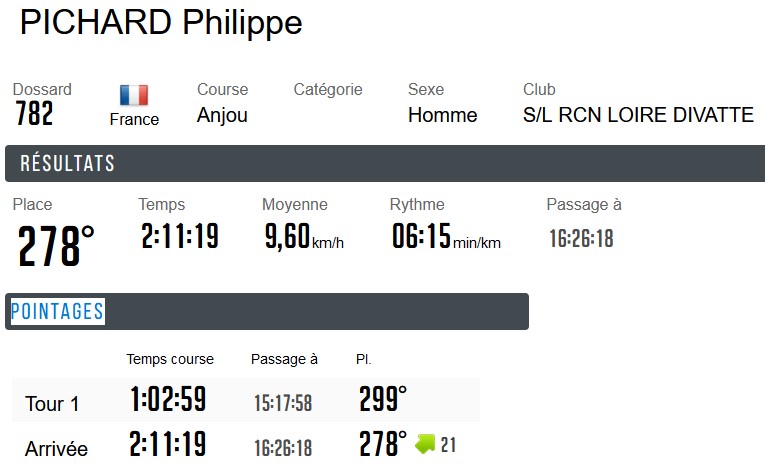Click the green position-gain arrow icon
This screenshot has height=467, width=765.
click(x=425, y=444)
